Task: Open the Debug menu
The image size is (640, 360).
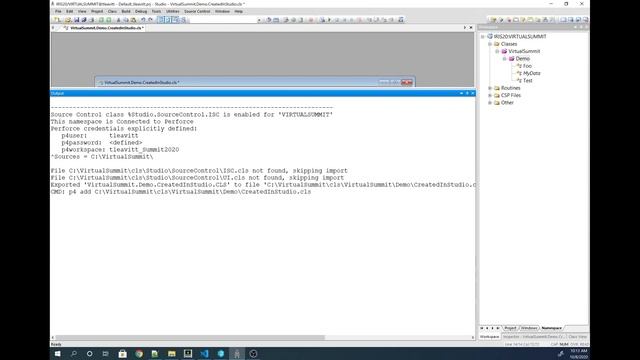Action: click(x=141, y=11)
